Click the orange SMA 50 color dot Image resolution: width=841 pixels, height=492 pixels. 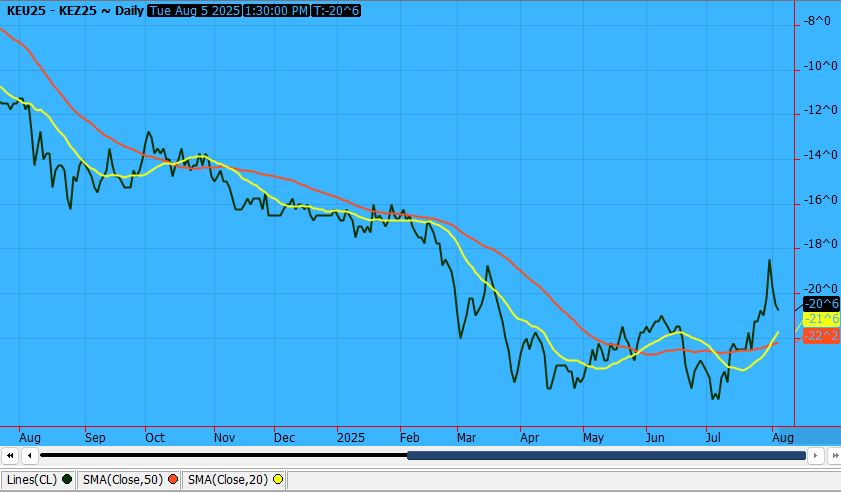[173, 480]
